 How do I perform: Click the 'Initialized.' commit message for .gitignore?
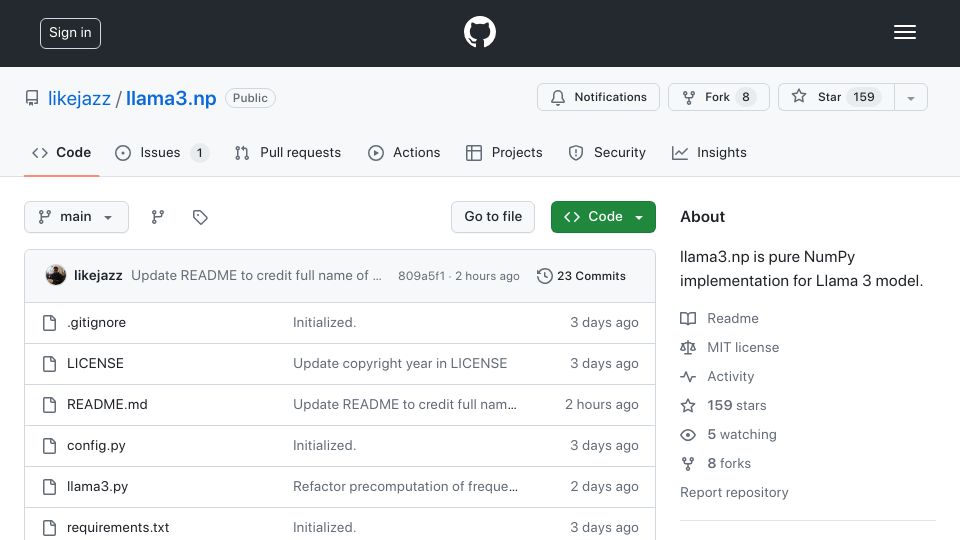[x=324, y=323]
